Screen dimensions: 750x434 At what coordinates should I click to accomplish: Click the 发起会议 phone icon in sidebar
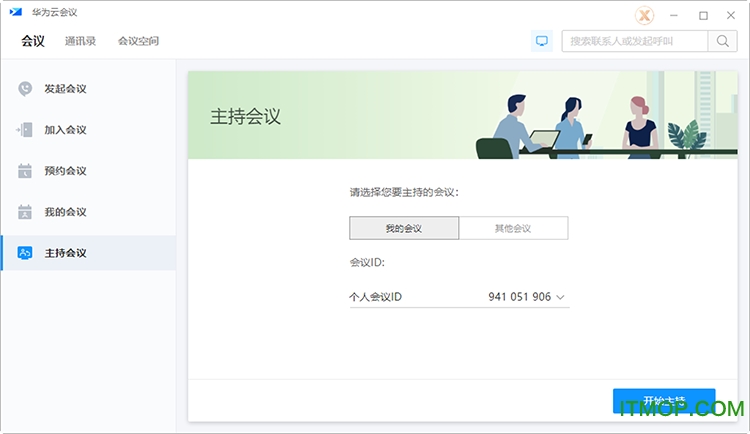(25, 89)
